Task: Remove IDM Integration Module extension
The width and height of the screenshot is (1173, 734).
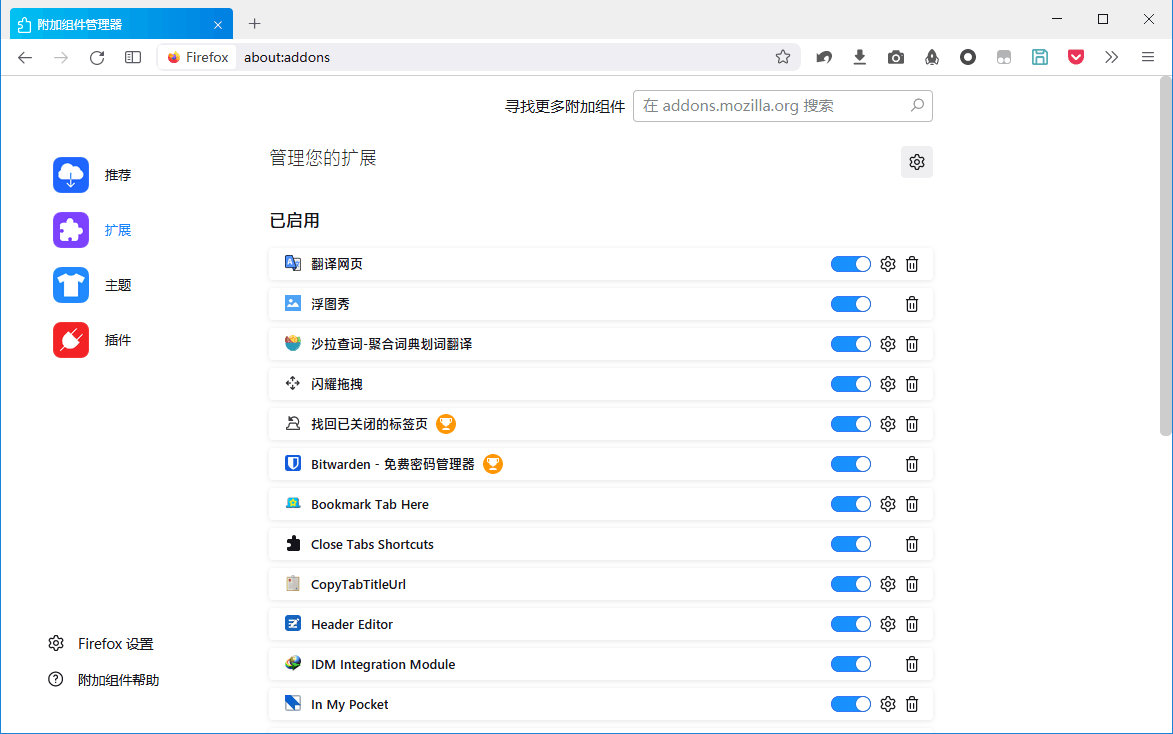Action: click(x=912, y=664)
